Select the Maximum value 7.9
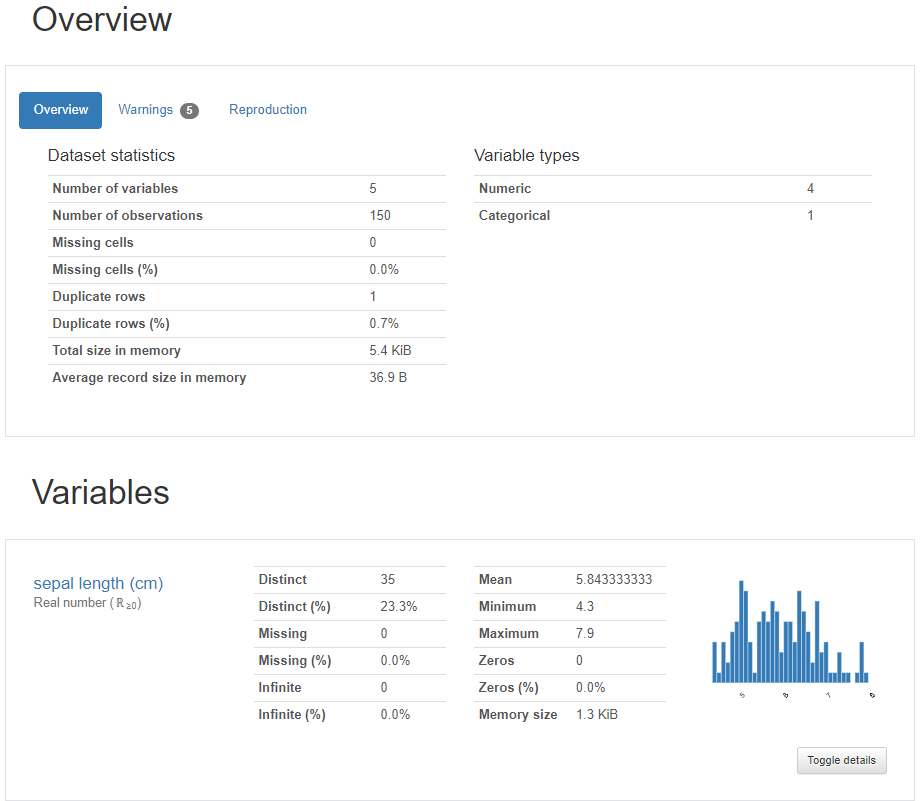Image resolution: width=922 pixels, height=801 pixels. pyautogui.click(x=587, y=634)
